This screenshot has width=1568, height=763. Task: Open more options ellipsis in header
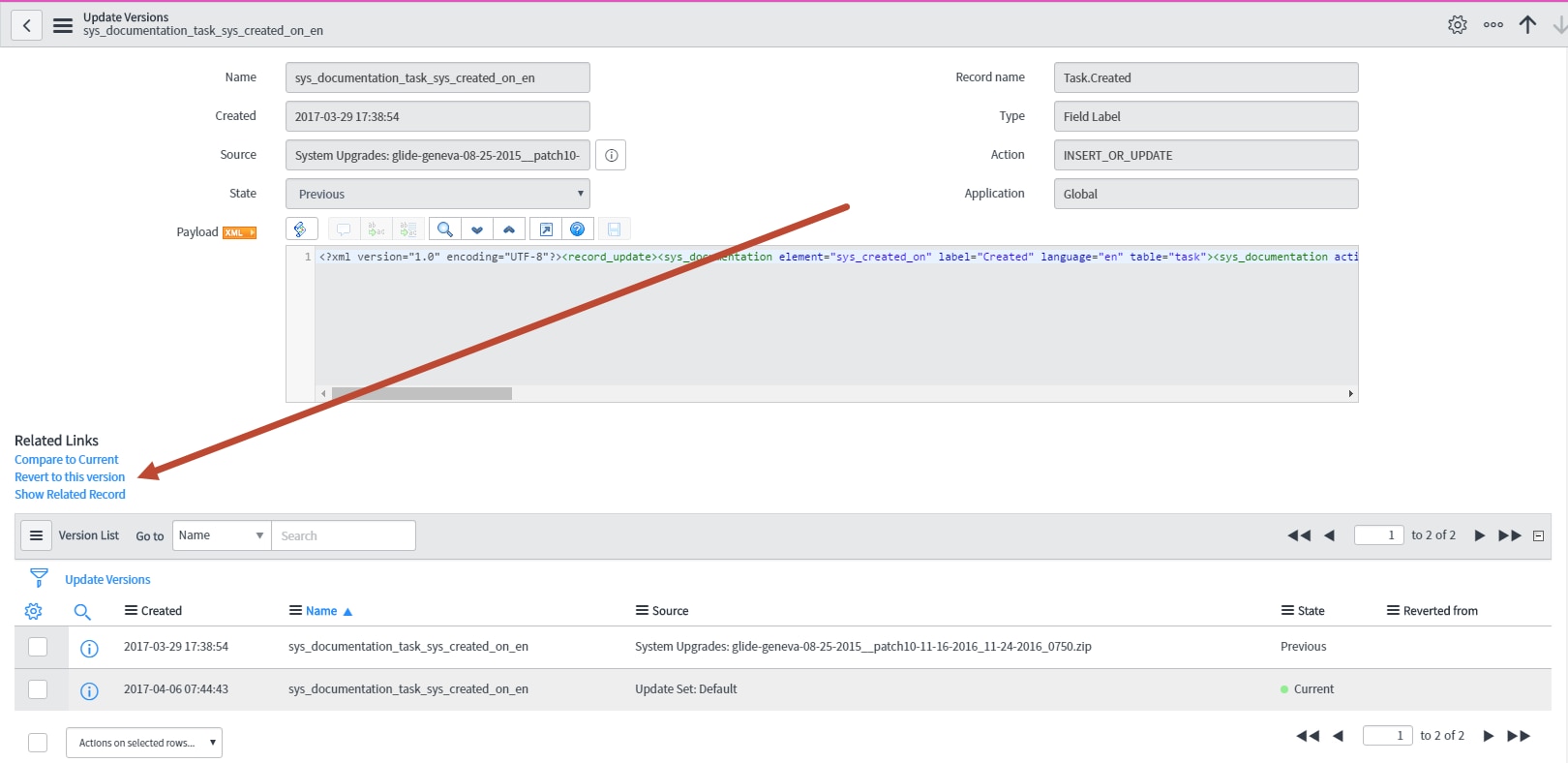(x=1493, y=25)
